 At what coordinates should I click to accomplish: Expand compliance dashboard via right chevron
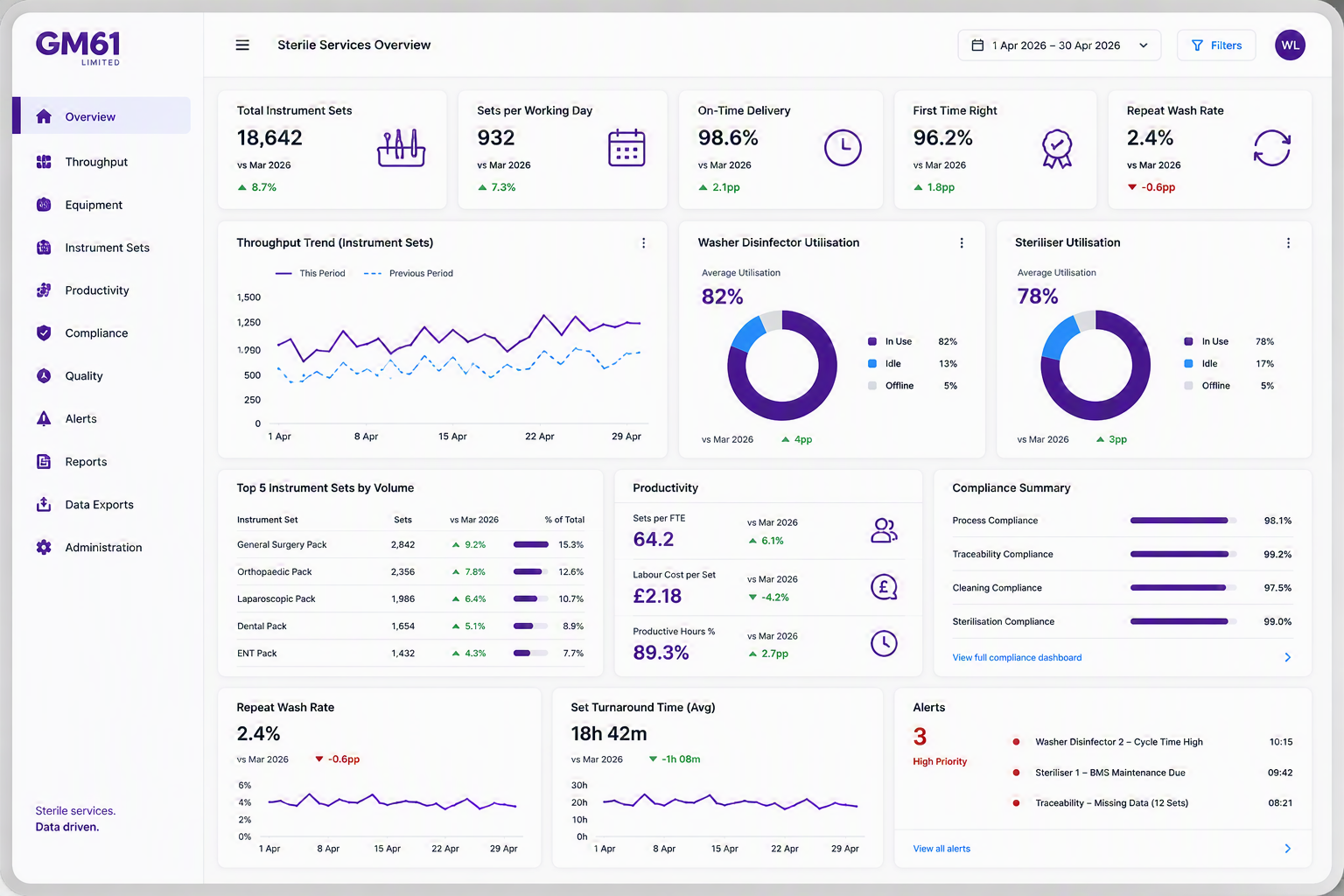click(1287, 657)
